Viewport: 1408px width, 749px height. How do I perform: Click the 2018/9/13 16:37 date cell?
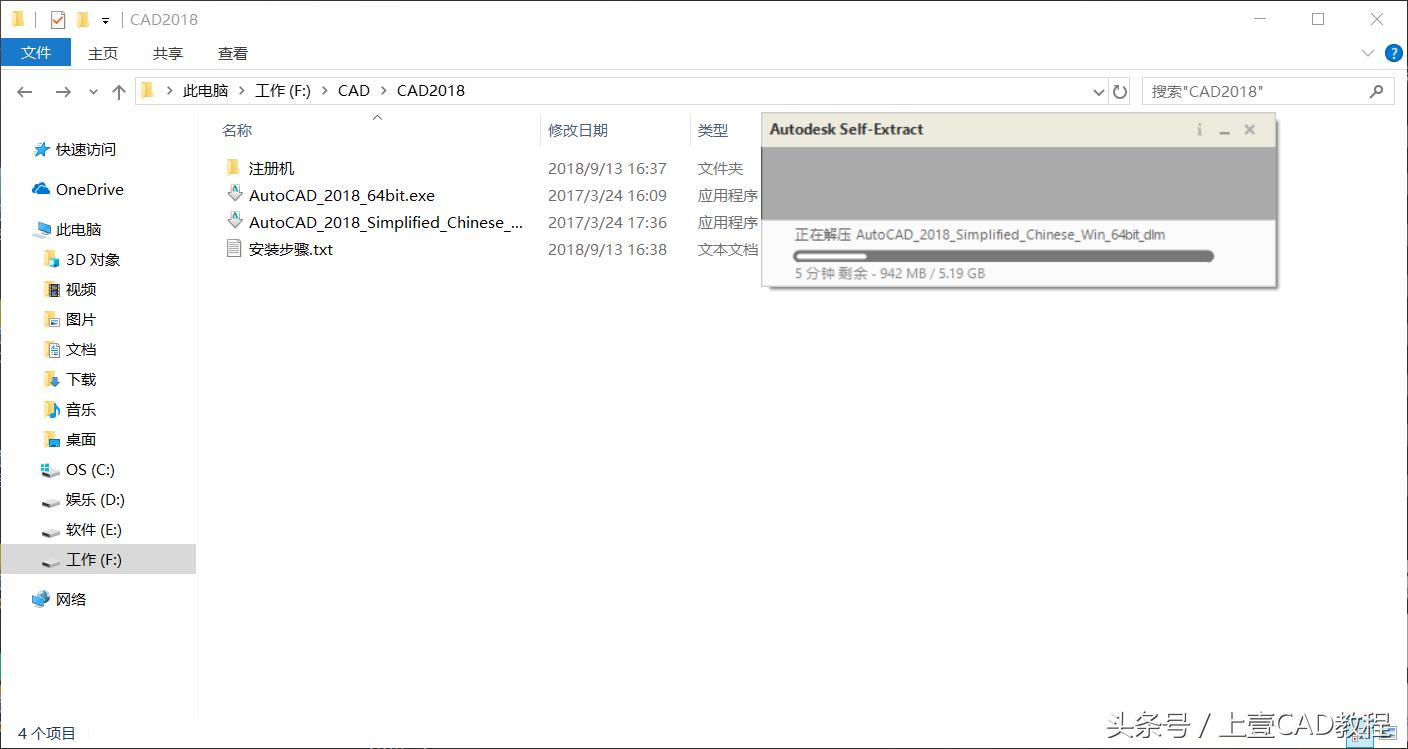click(607, 168)
